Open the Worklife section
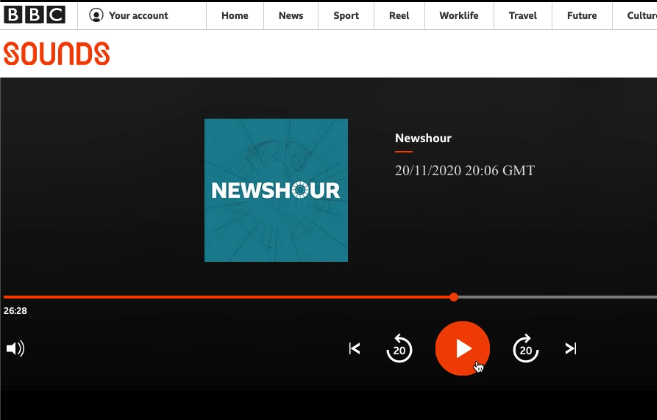The image size is (657, 420). point(459,16)
